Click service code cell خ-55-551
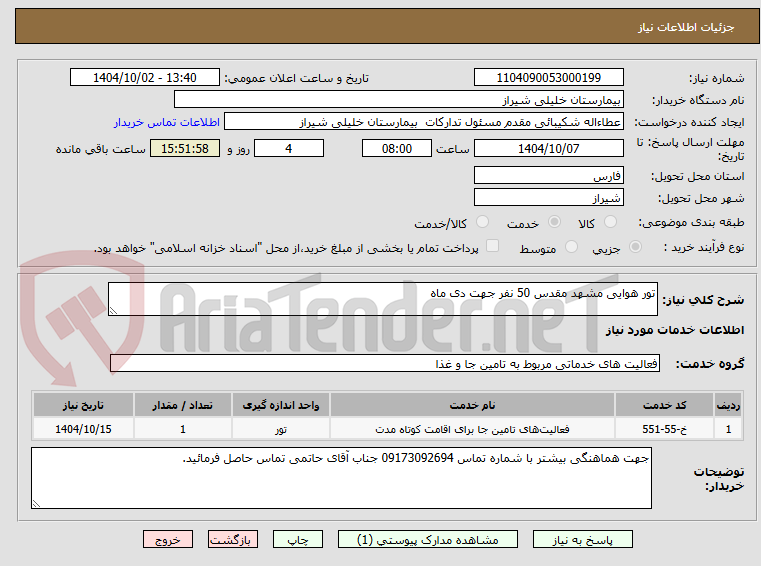The height and width of the screenshot is (566, 761). click(x=664, y=429)
